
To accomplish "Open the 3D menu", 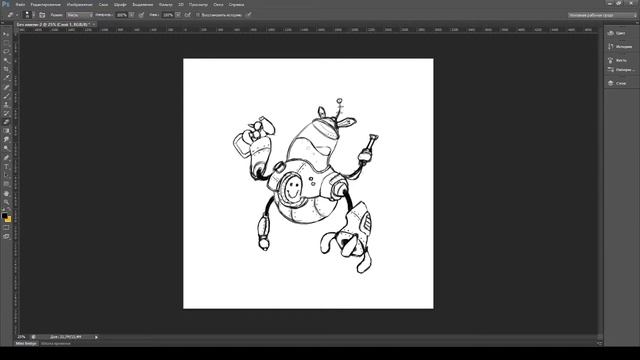I will (x=181, y=4).
